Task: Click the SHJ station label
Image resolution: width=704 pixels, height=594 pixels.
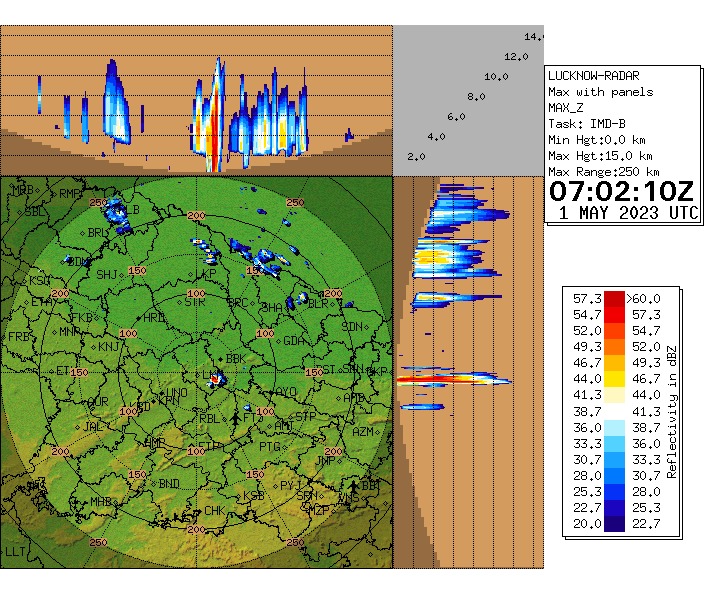Action: tap(107, 274)
